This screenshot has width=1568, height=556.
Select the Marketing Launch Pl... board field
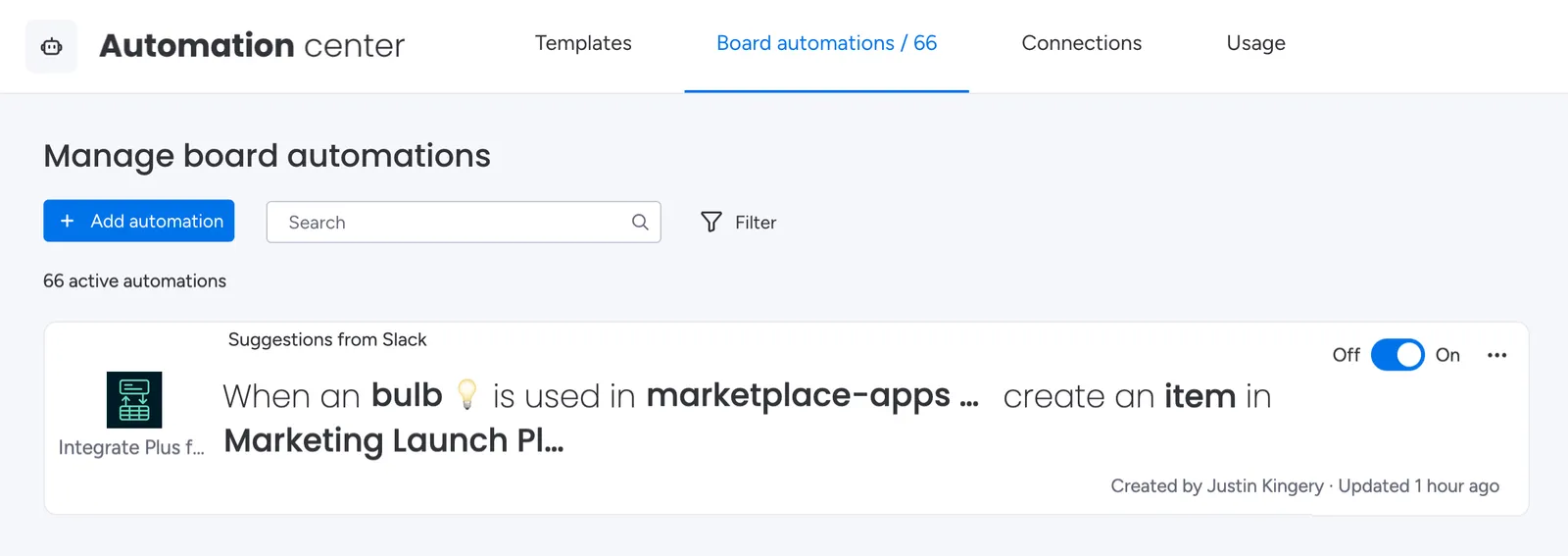pos(394,440)
